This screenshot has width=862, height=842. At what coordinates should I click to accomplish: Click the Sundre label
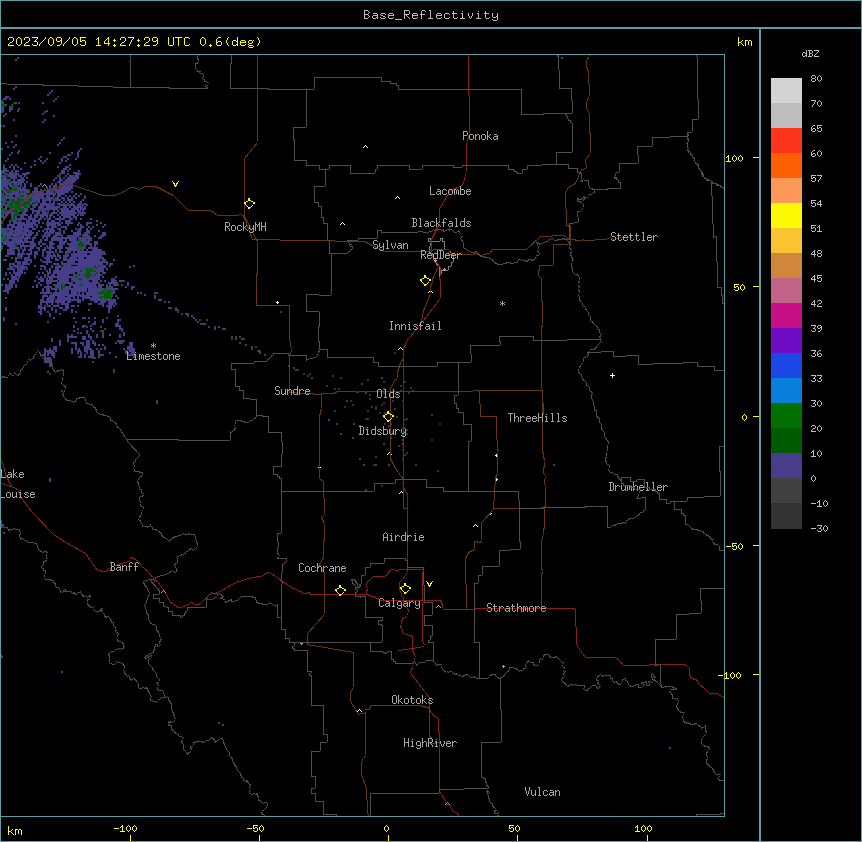(292, 391)
